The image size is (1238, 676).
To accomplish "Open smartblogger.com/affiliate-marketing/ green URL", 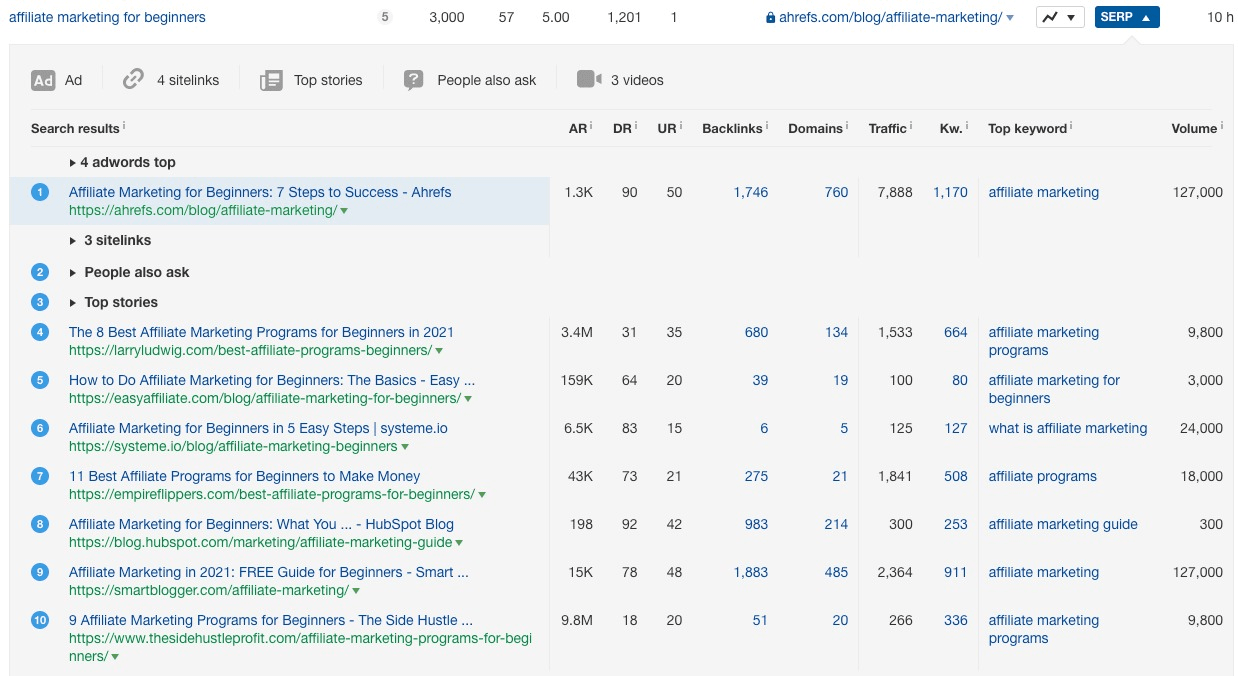I will 209,591.
